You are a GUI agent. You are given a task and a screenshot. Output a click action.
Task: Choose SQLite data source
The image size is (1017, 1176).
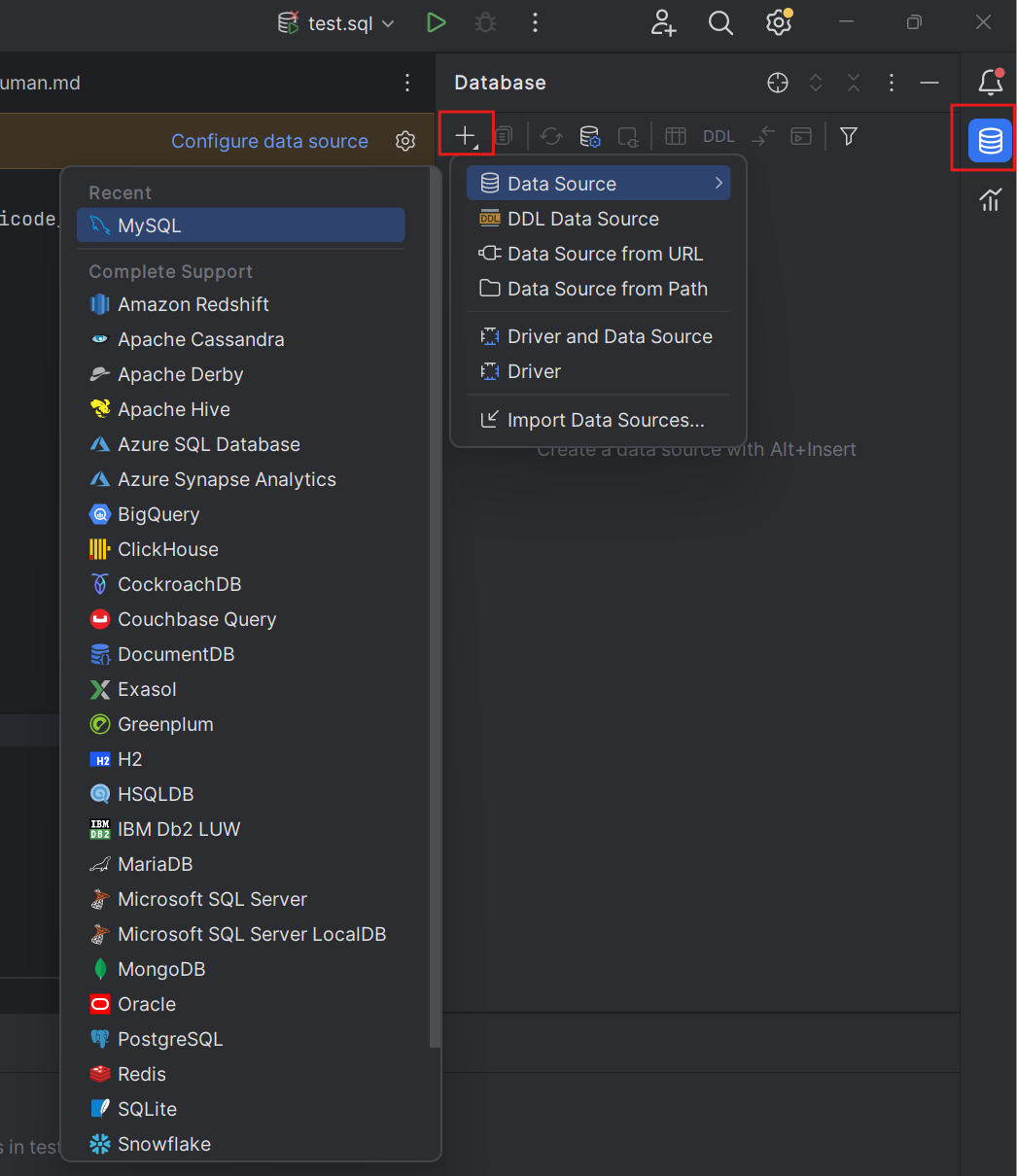point(241,1109)
